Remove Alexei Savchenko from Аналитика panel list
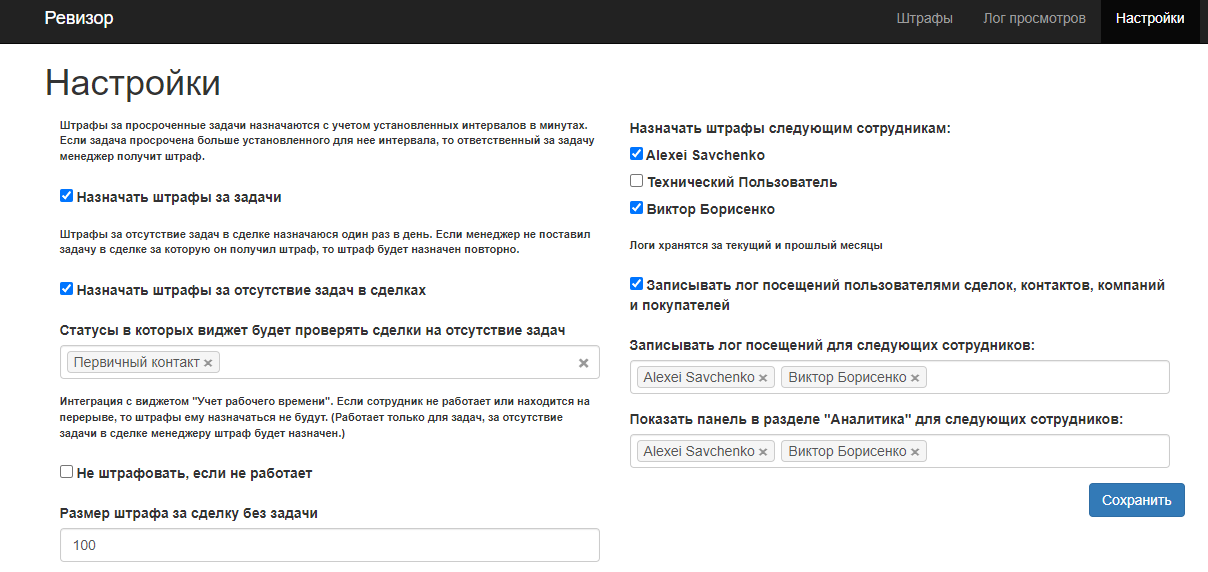The width and height of the screenshot is (1208, 572). pyautogui.click(x=763, y=452)
